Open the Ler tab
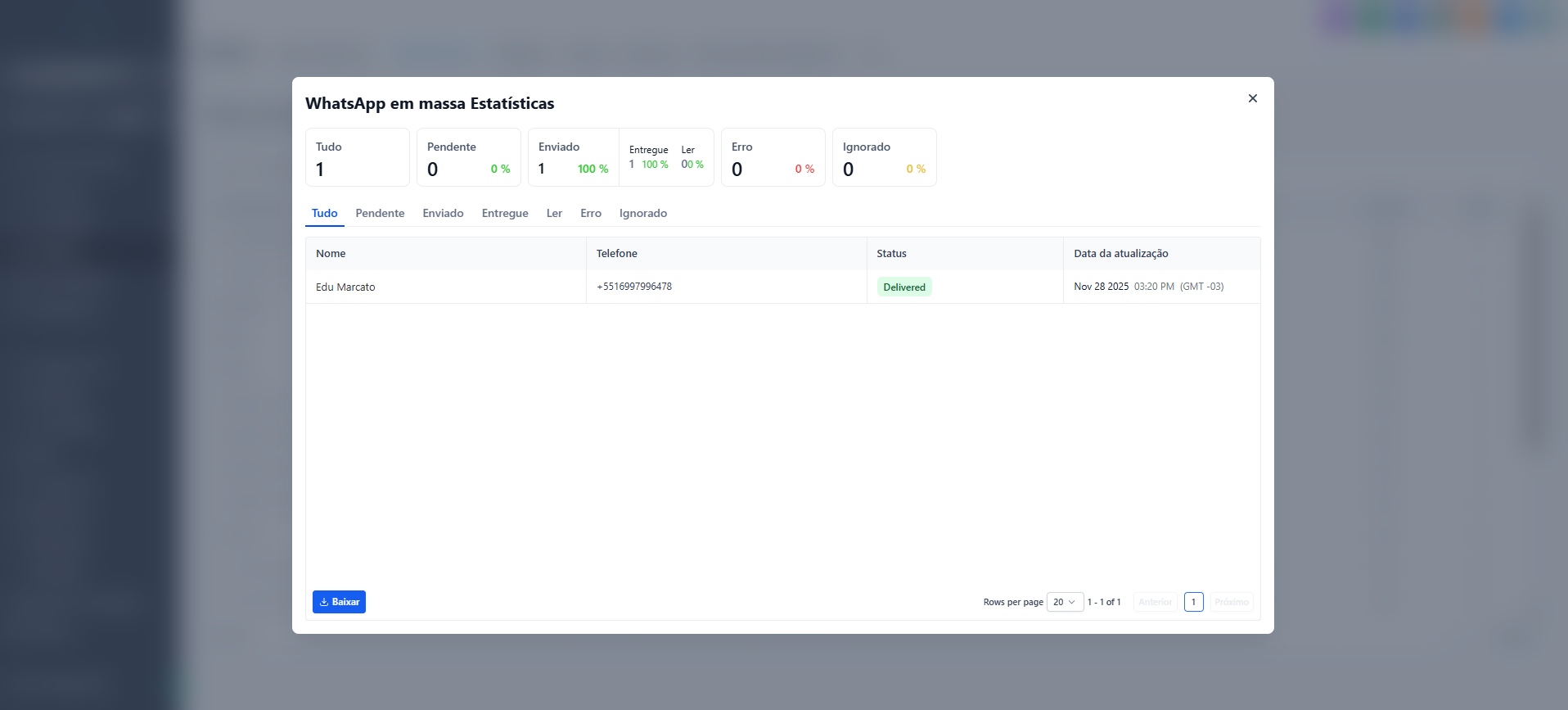The image size is (1568, 710). pos(554,213)
